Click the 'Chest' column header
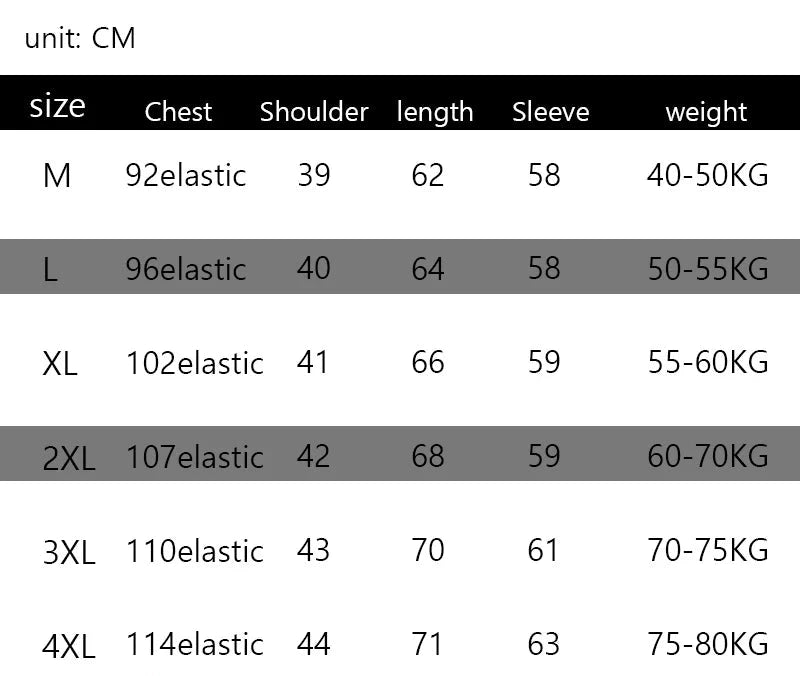 (178, 111)
